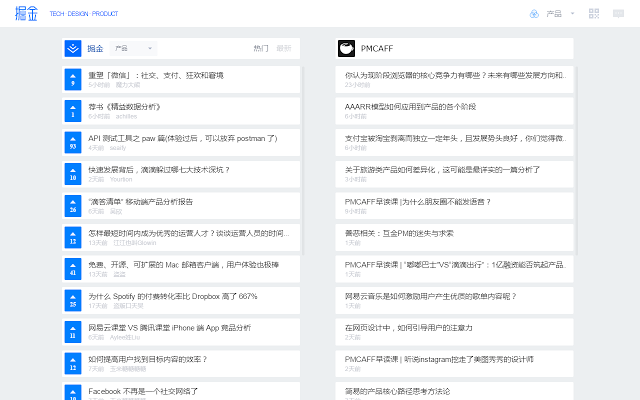Click the PMCAFF column vertical scrollbar
Screen dimensions: 640x400
click(x=576, y=160)
